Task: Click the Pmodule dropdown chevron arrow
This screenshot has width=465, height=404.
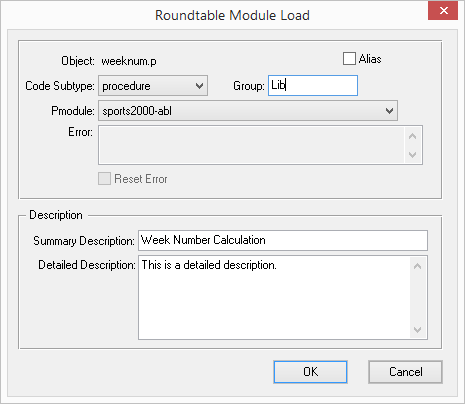Action: coord(389,111)
